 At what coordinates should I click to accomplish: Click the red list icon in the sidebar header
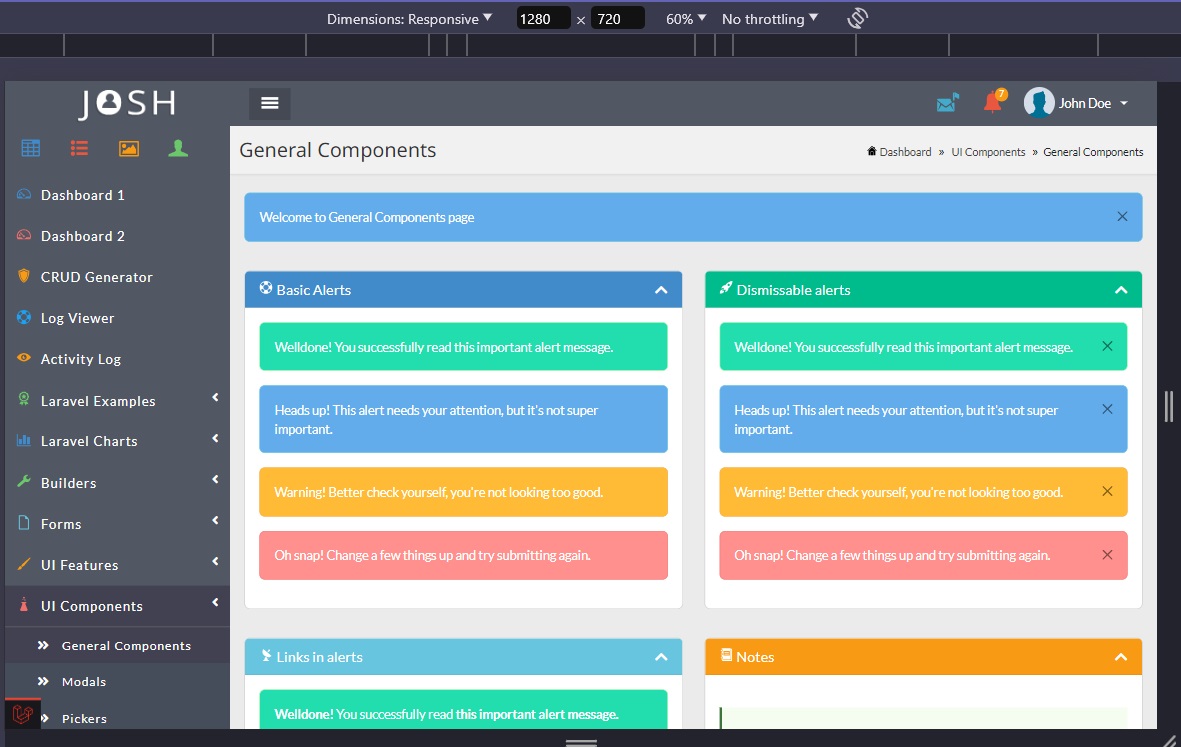pyautogui.click(x=79, y=147)
